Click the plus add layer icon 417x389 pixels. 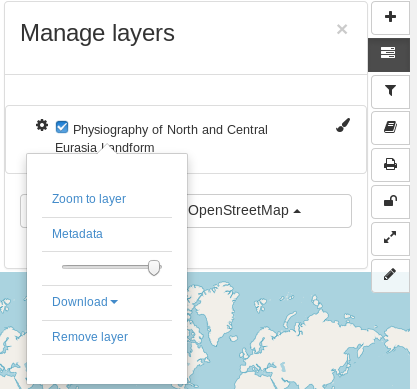[x=390, y=17]
